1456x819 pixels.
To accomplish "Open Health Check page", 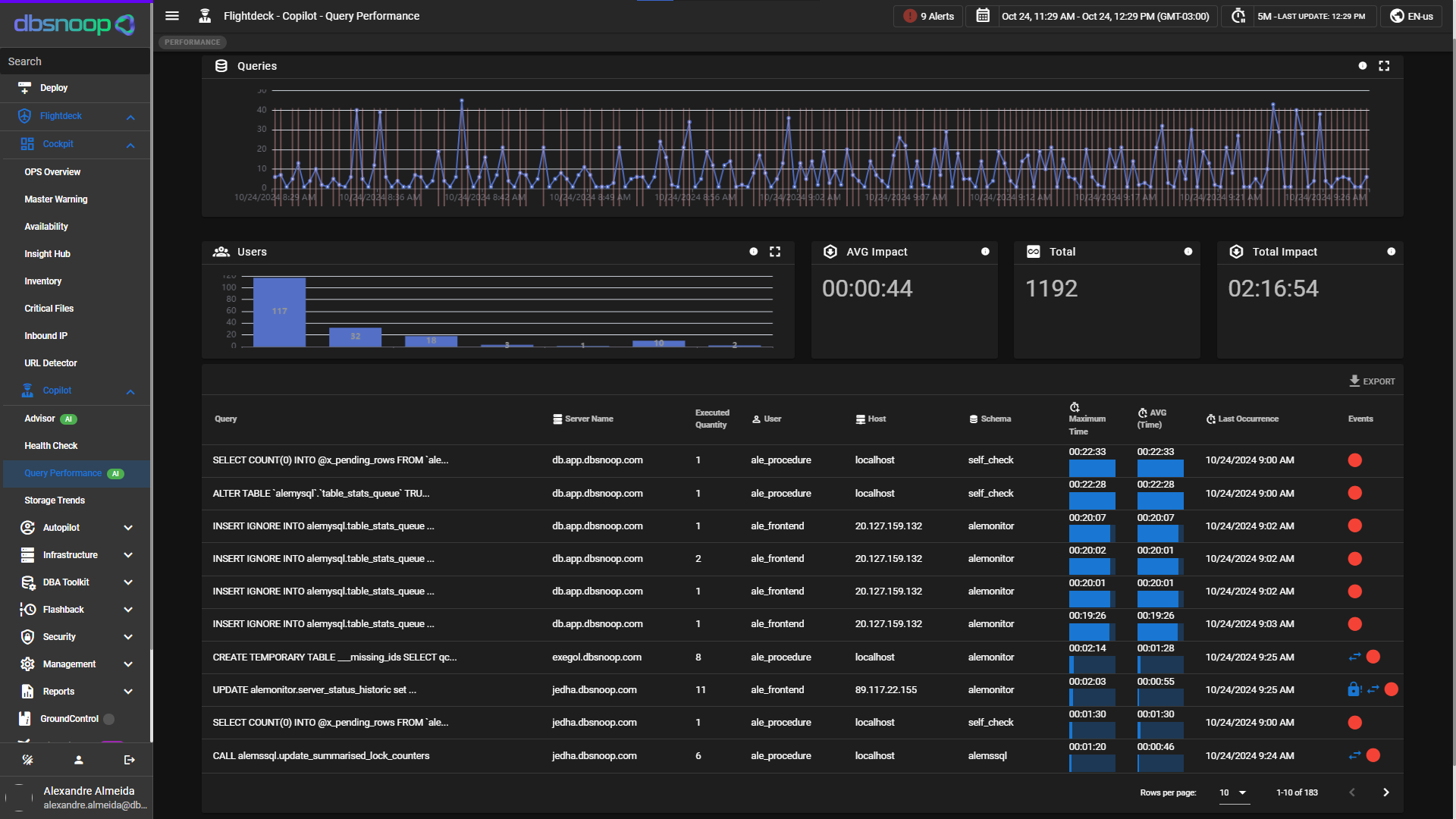I will click(51, 446).
